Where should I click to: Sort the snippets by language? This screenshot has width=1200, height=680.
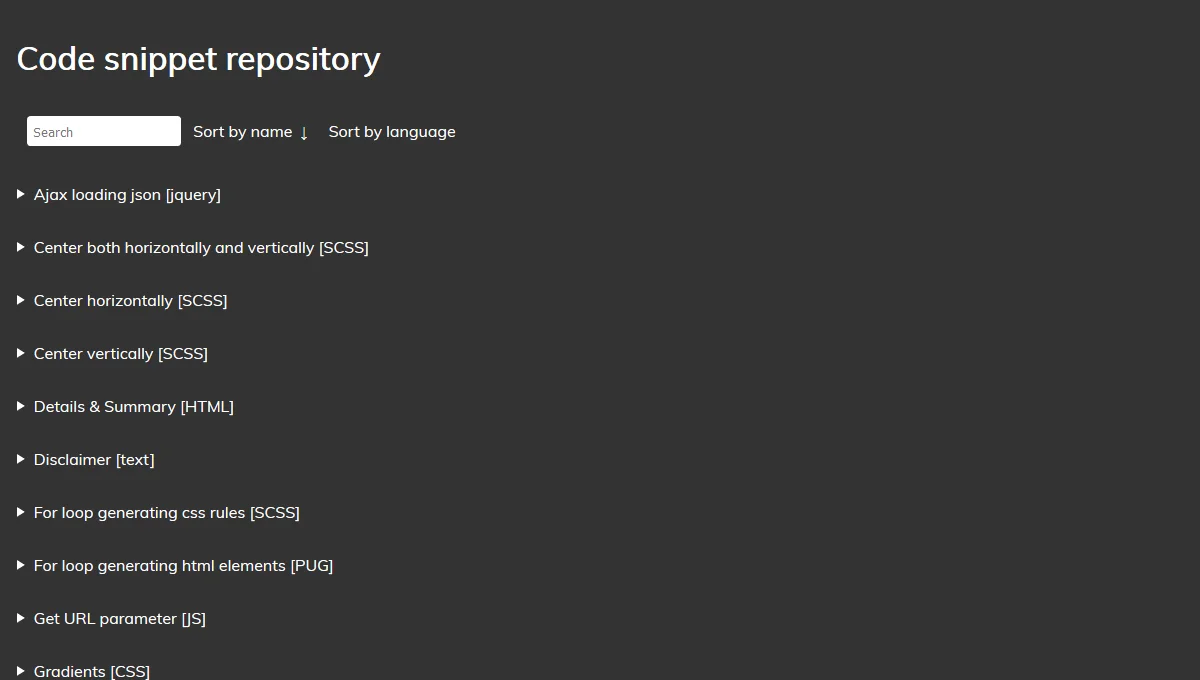click(391, 131)
